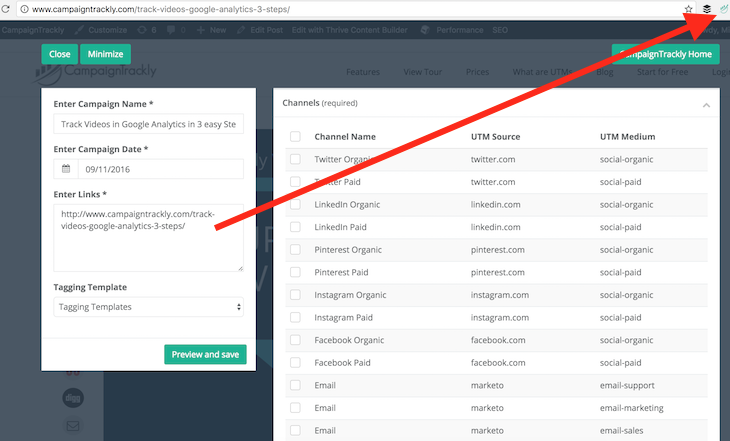This screenshot has width=730, height=441.
Task: Click the UTM Medium column header
Action: pyautogui.click(x=627, y=136)
